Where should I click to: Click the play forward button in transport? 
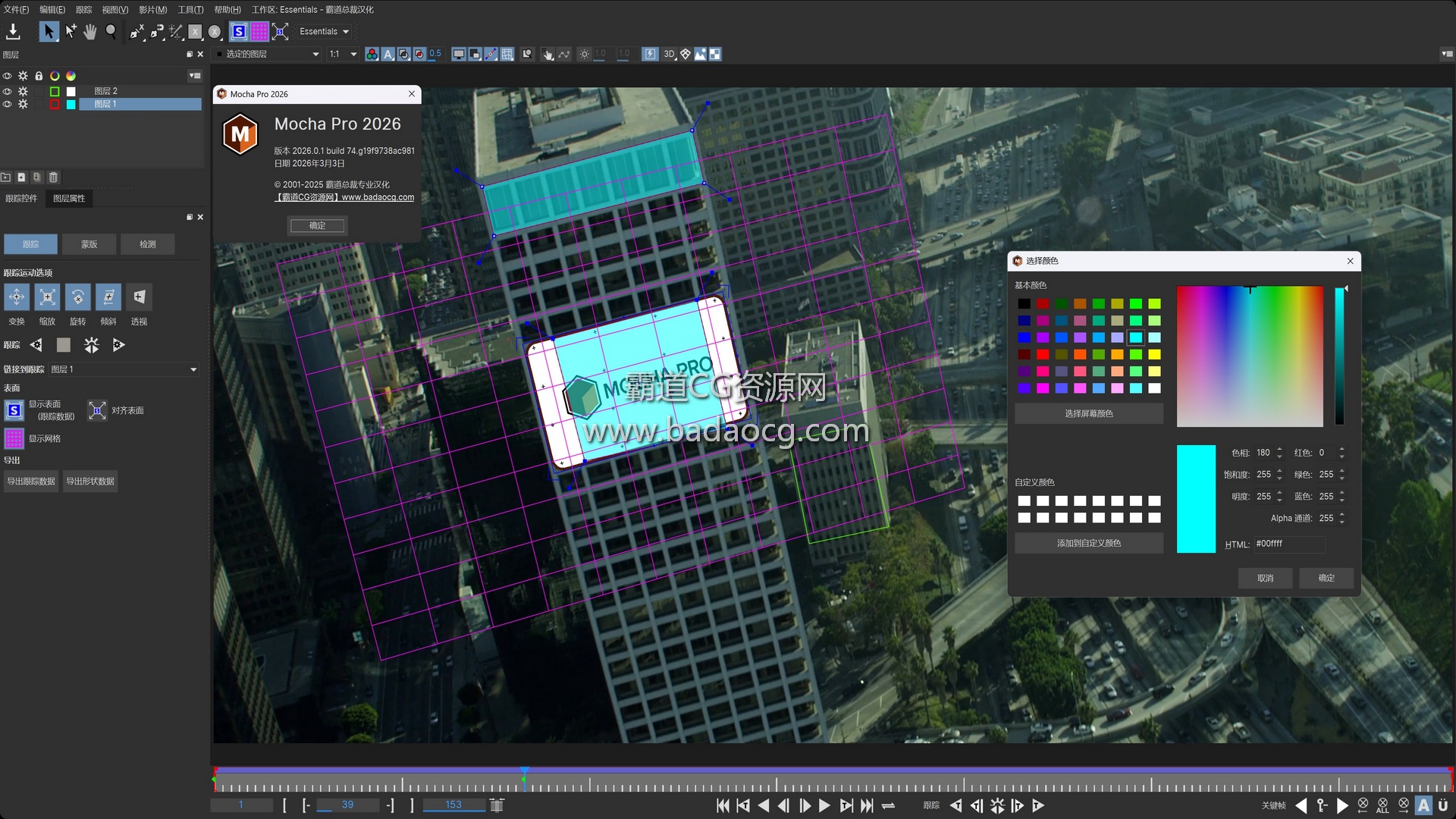click(824, 805)
